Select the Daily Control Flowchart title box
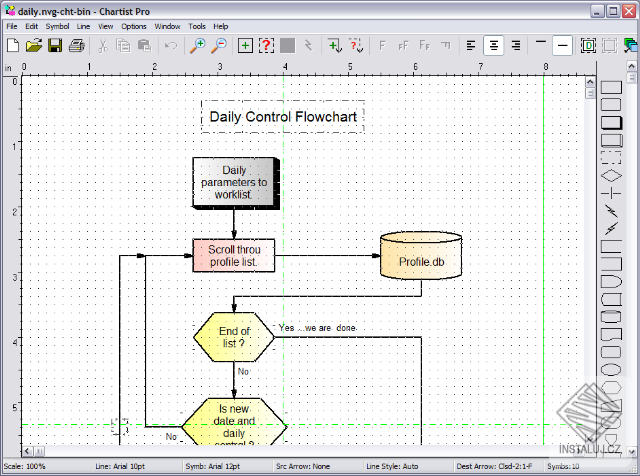 pyautogui.click(x=283, y=117)
